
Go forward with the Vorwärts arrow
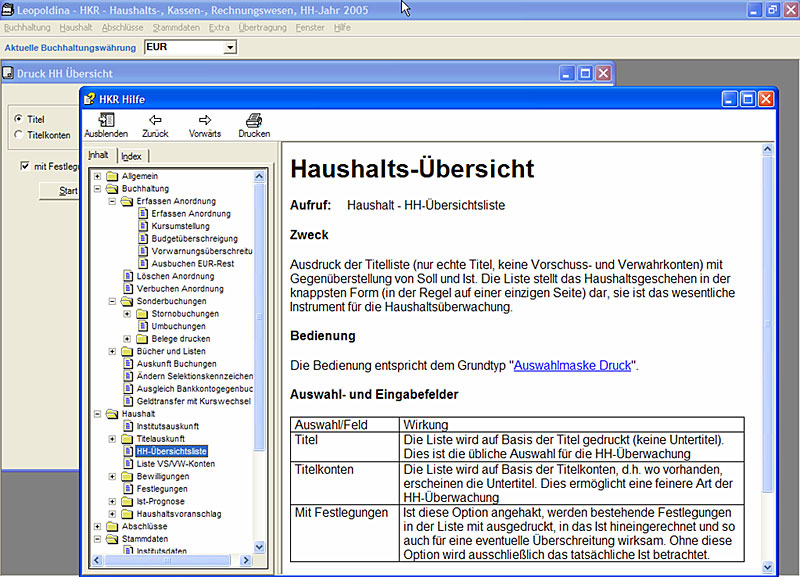pos(205,124)
